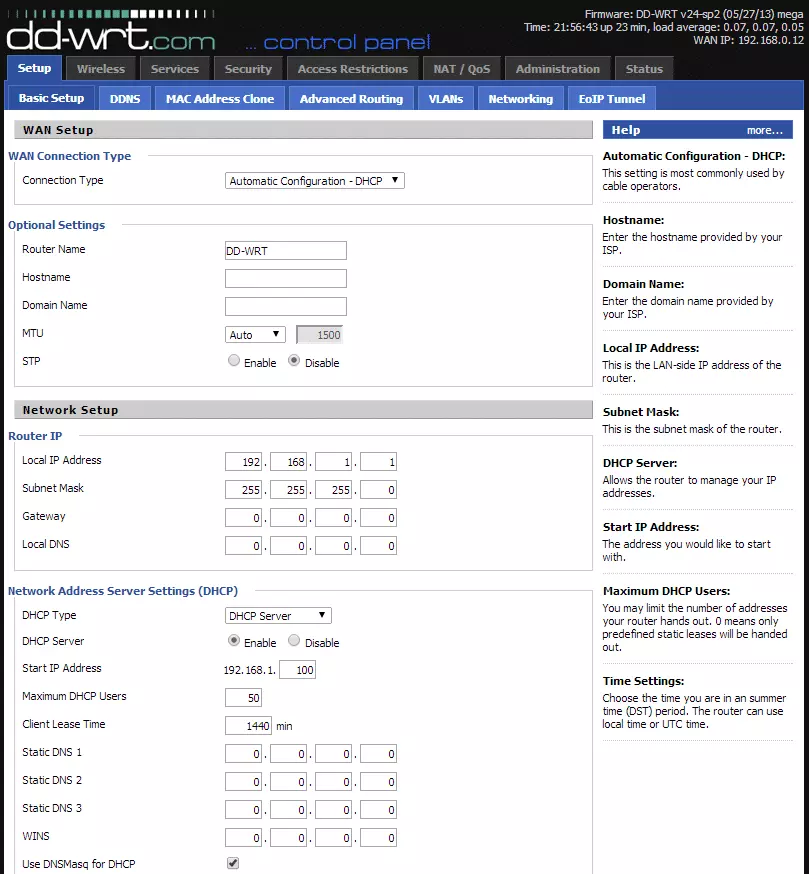
Task: Switch to the VLANs sub-tab
Action: point(446,99)
